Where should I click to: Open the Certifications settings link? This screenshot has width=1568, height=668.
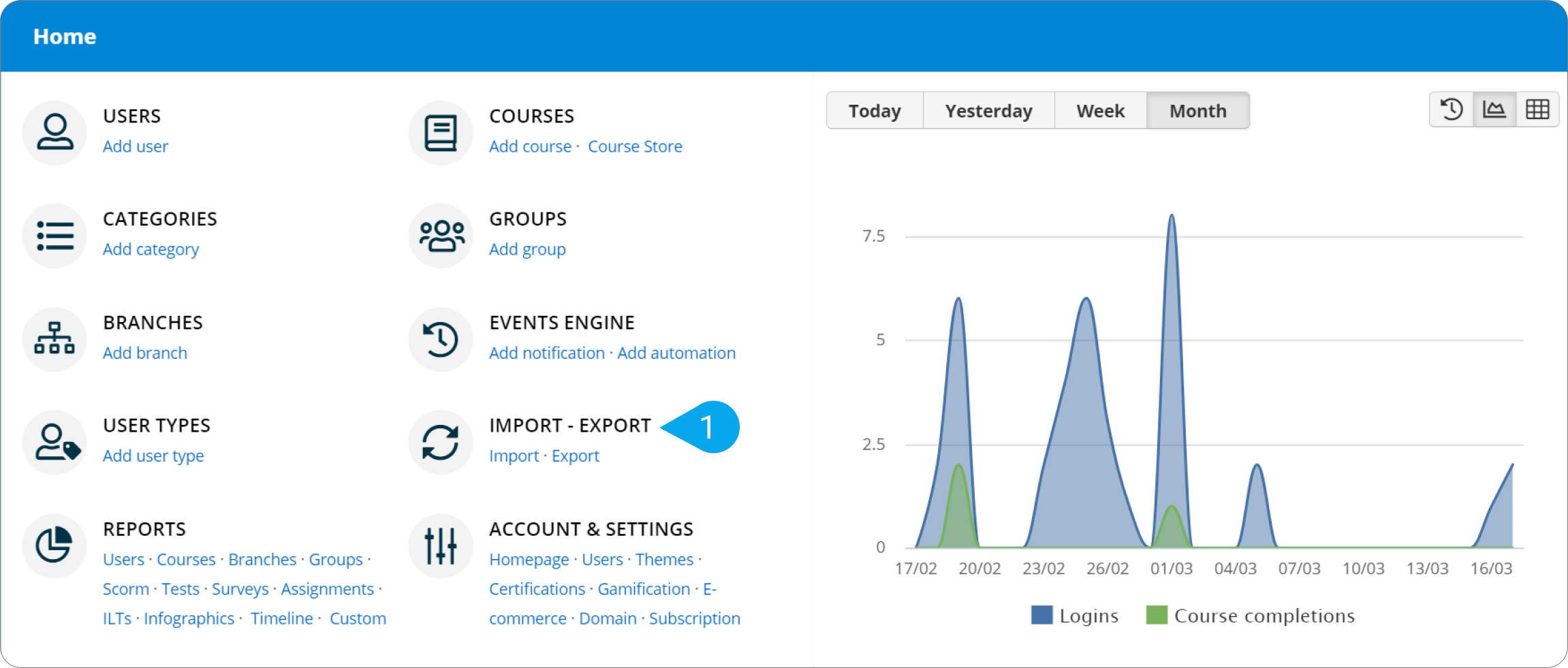(x=537, y=589)
